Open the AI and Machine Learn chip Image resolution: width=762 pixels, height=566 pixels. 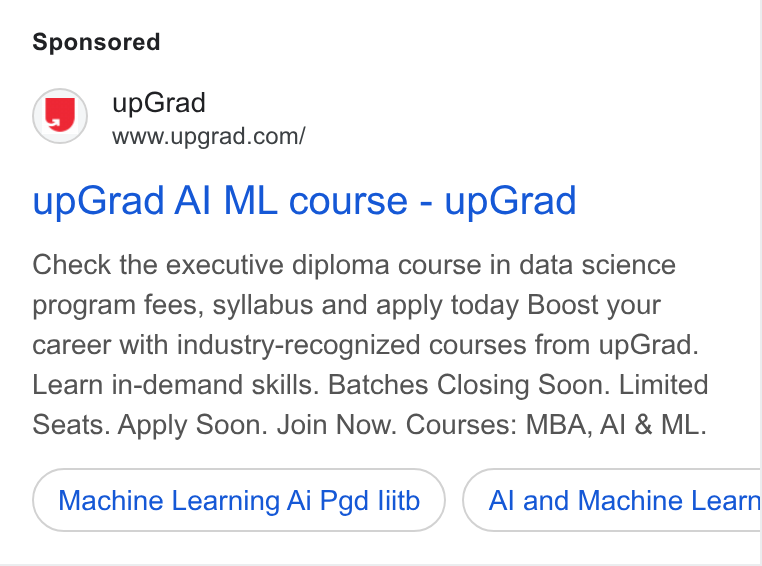click(x=612, y=500)
